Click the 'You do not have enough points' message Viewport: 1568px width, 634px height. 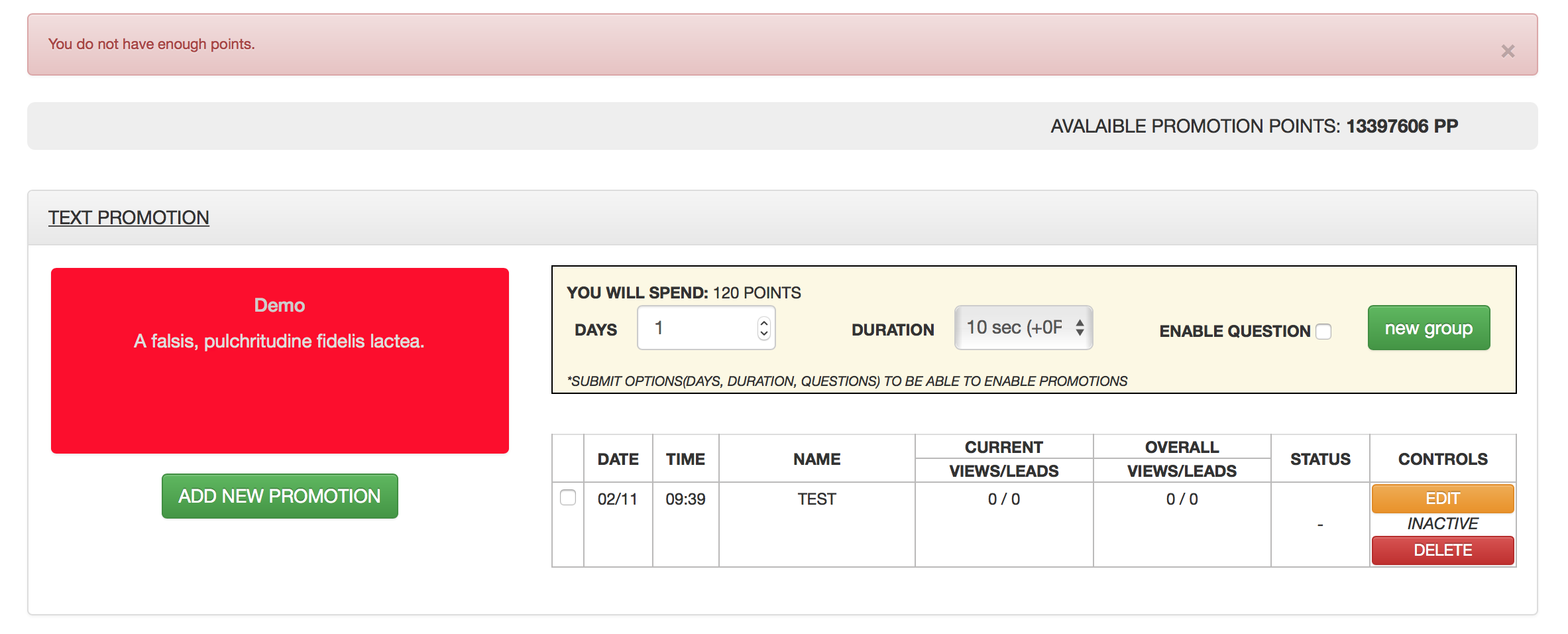point(151,44)
